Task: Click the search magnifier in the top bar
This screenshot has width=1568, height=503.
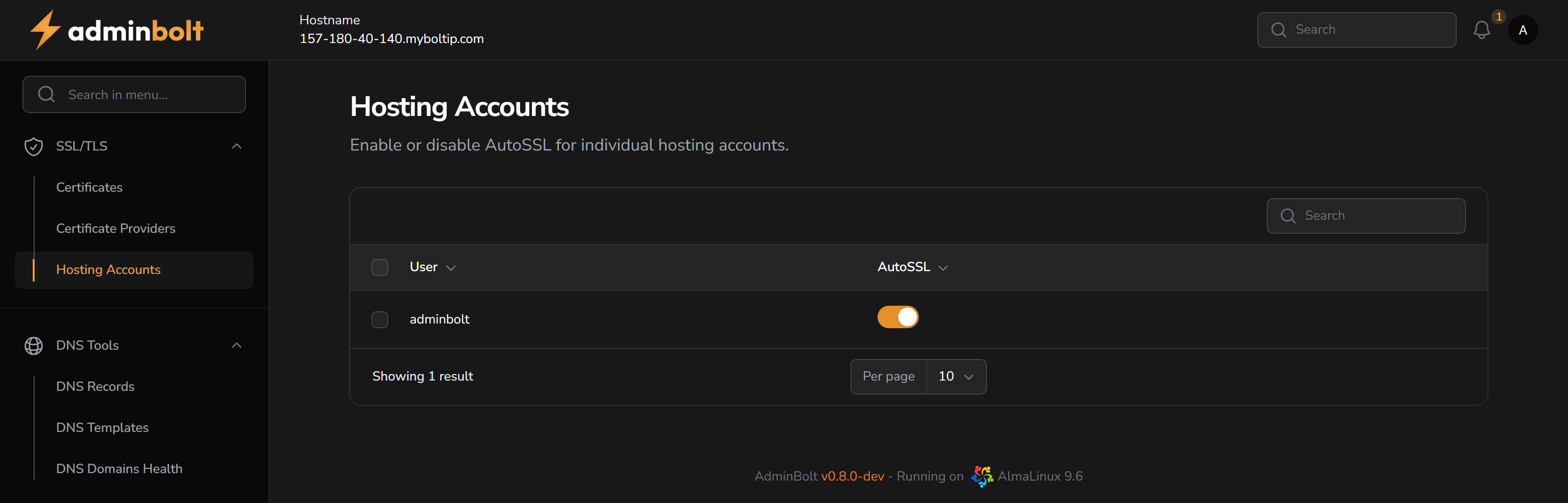Action: click(x=1278, y=29)
